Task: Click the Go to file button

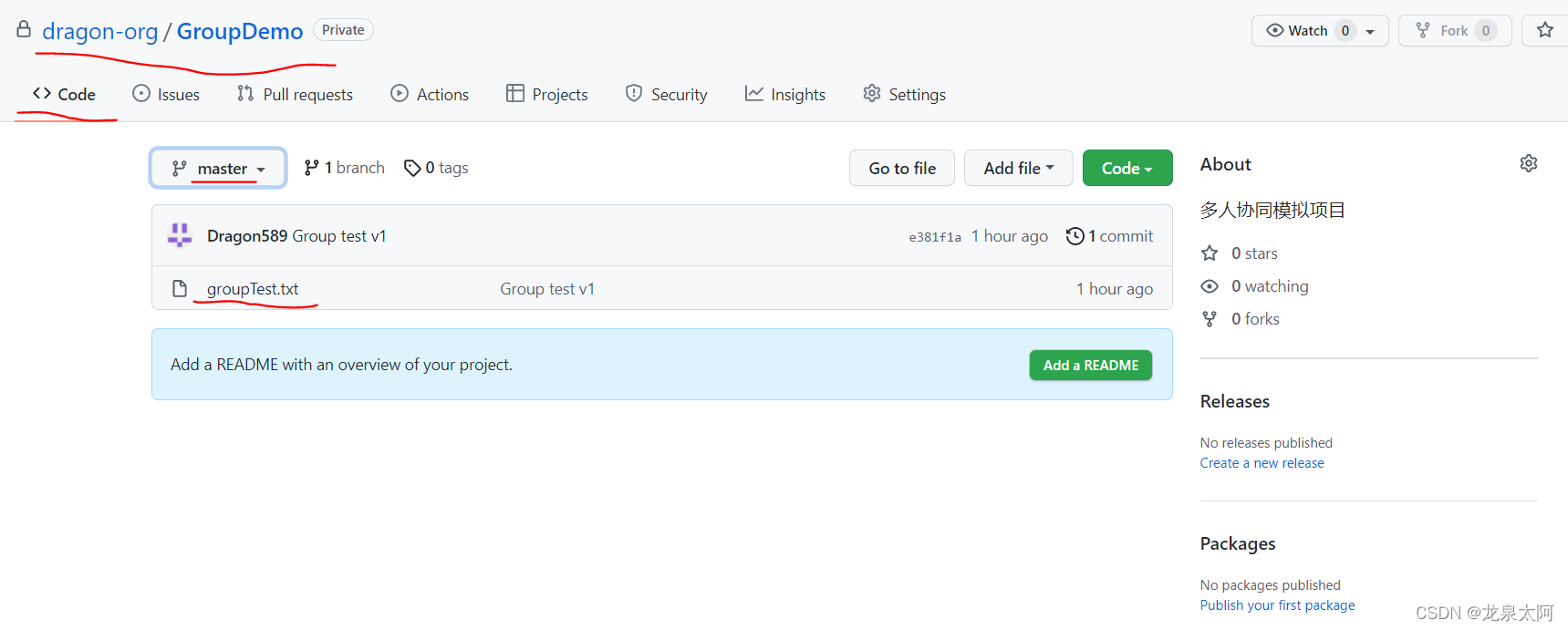Action: click(x=902, y=168)
